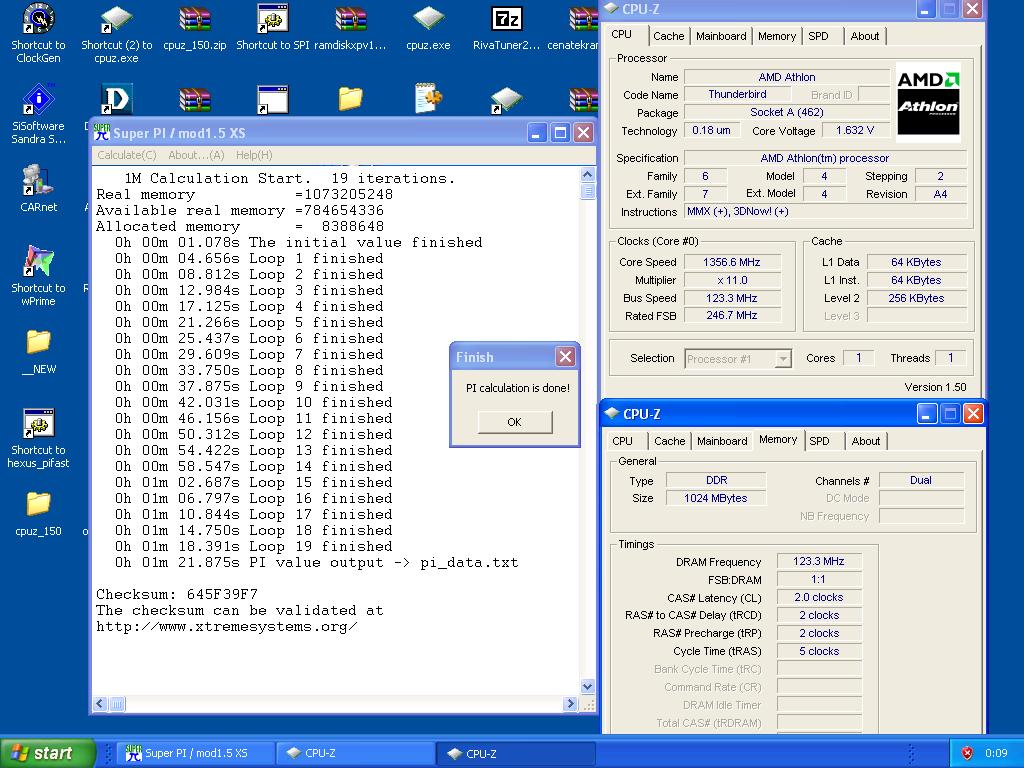Click the http://www.xtremesystems.org/ text line
Screen dimensions: 1024x768
(227, 626)
